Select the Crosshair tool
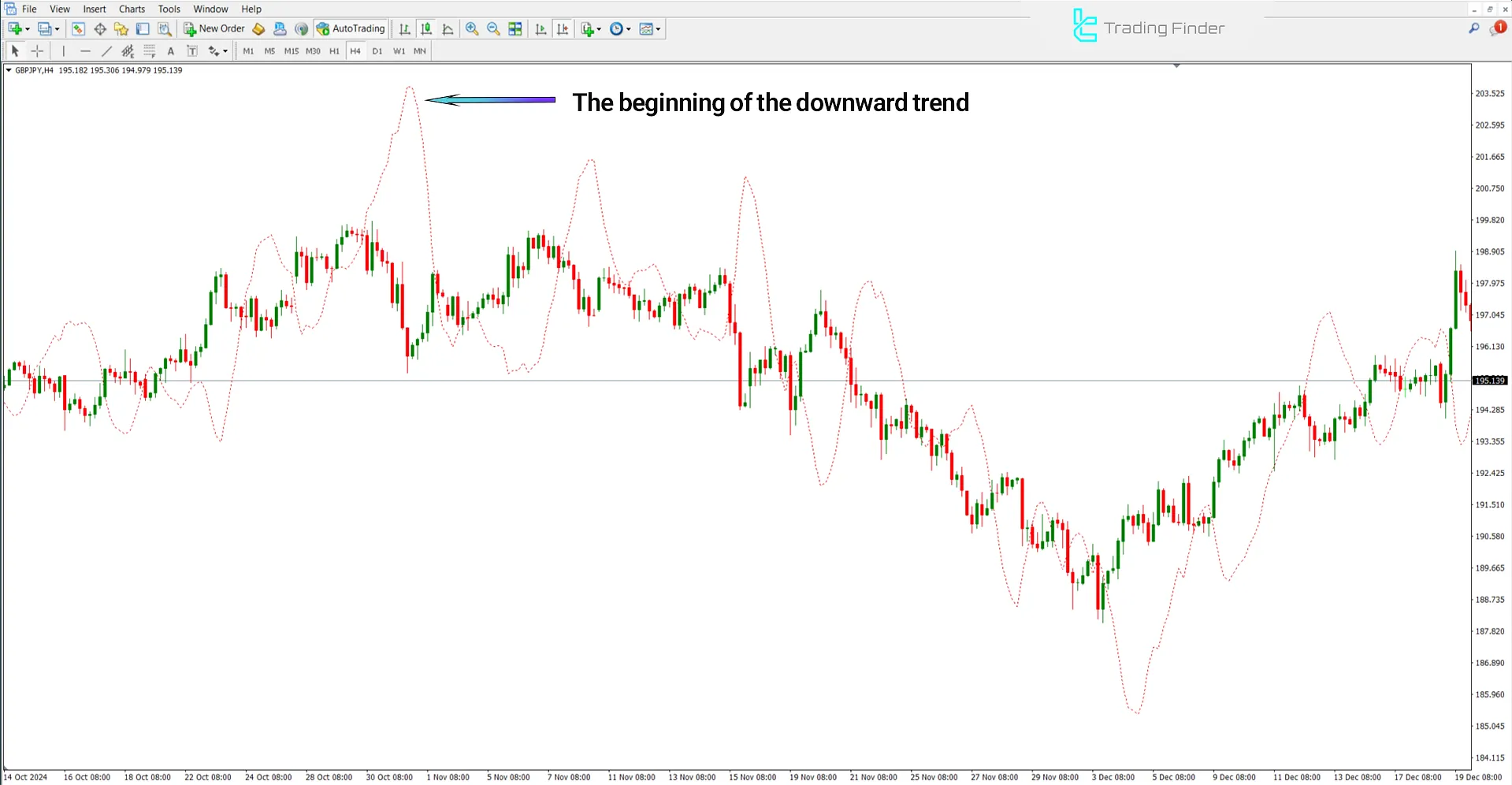This screenshot has width=1512, height=785. point(36,50)
